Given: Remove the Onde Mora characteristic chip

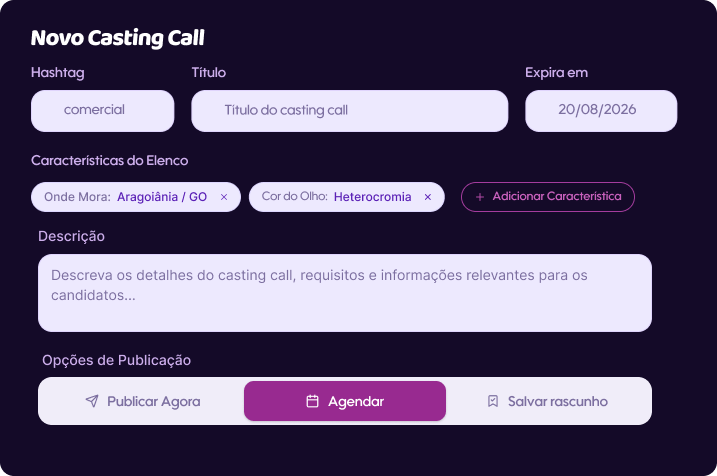Looking at the screenshot, I should tap(224, 197).
